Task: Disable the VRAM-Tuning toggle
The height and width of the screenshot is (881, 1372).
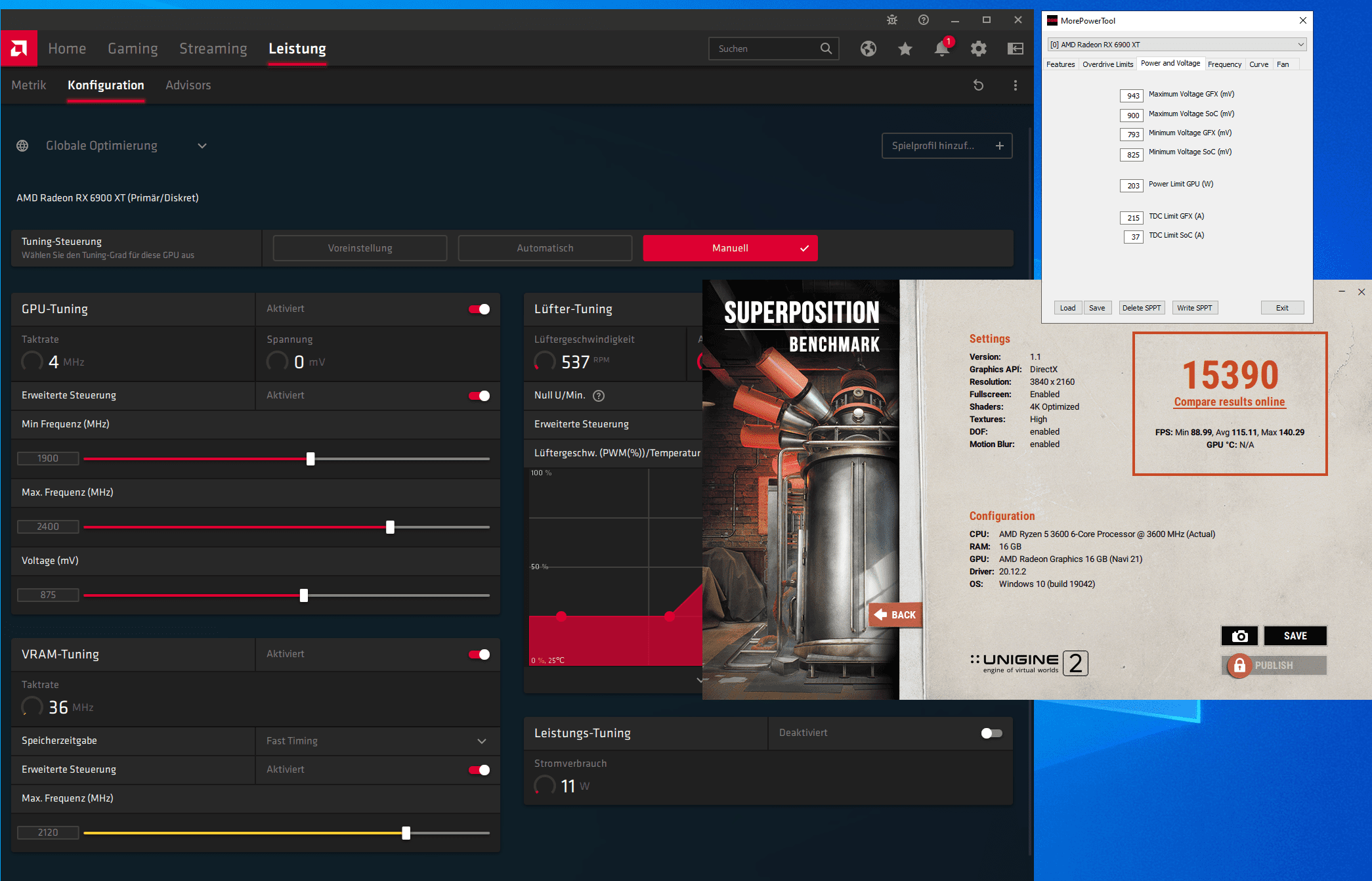Action: (x=479, y=655)
